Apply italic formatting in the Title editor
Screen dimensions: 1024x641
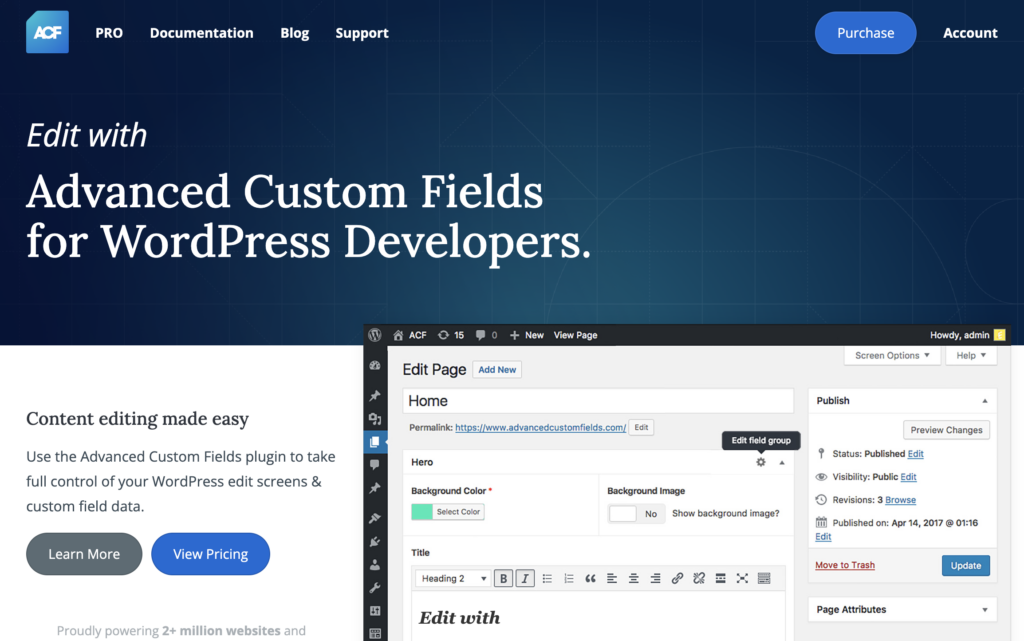click(525, 578)
